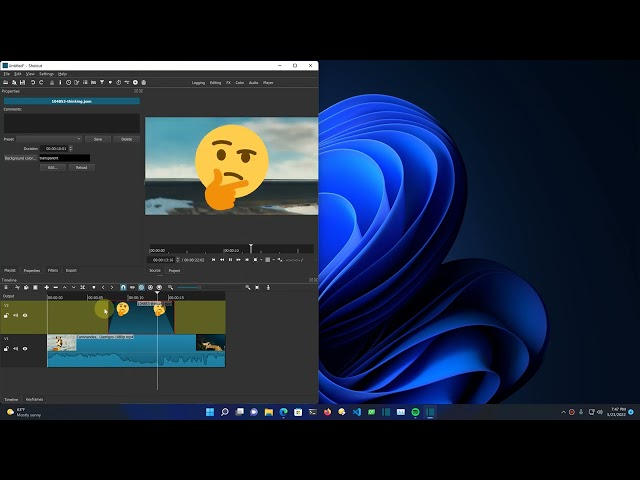The image size is (640, 480).
Task: Click inside the Comments text box
Action: coord(72,123)
